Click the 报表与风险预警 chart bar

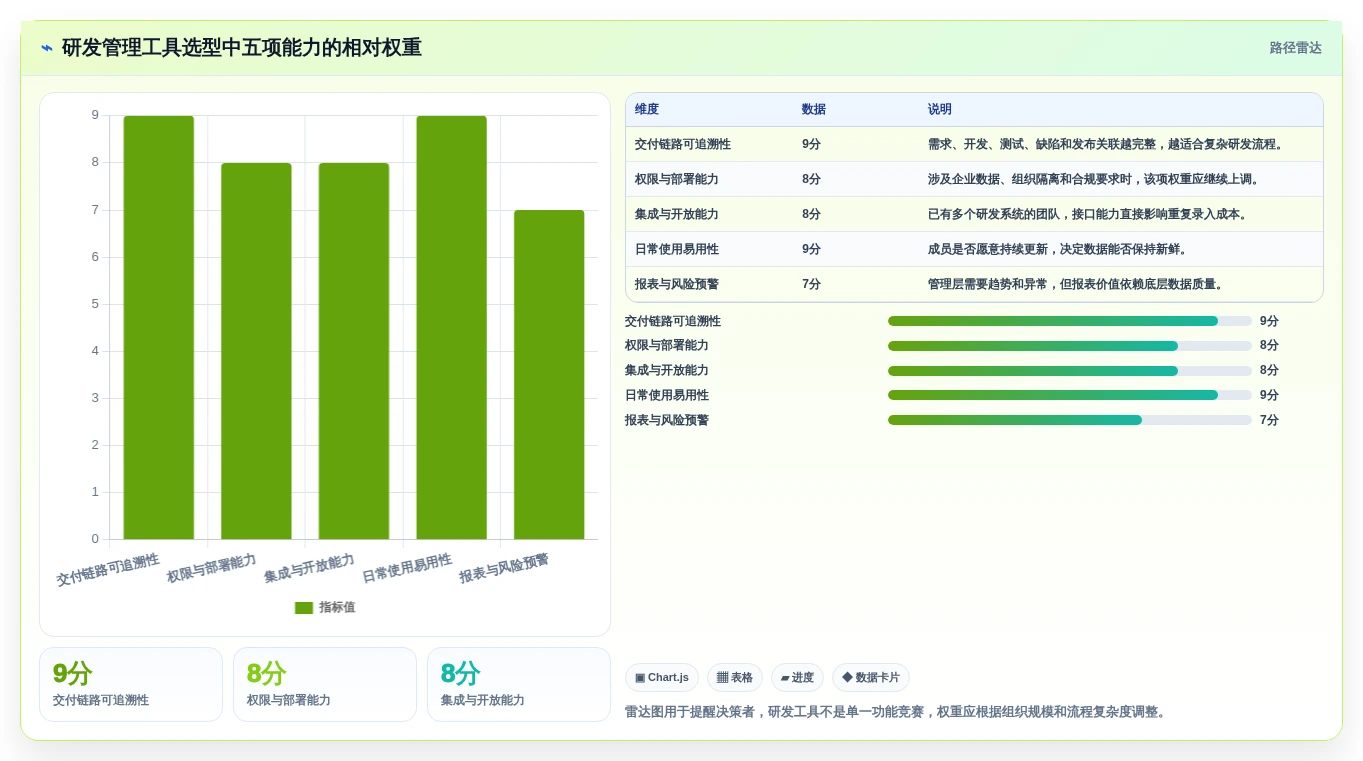(549, 374)
